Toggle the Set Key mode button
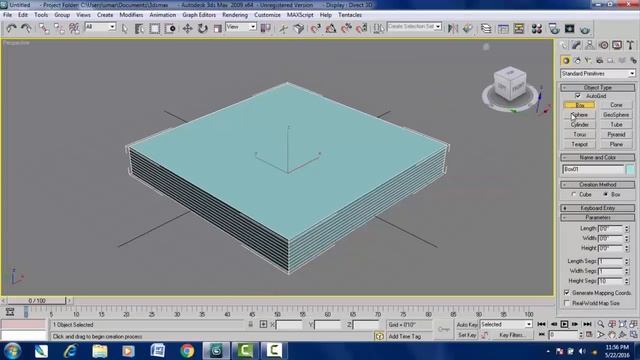Screen dimensions: 640x360 (x=467, y=335)
